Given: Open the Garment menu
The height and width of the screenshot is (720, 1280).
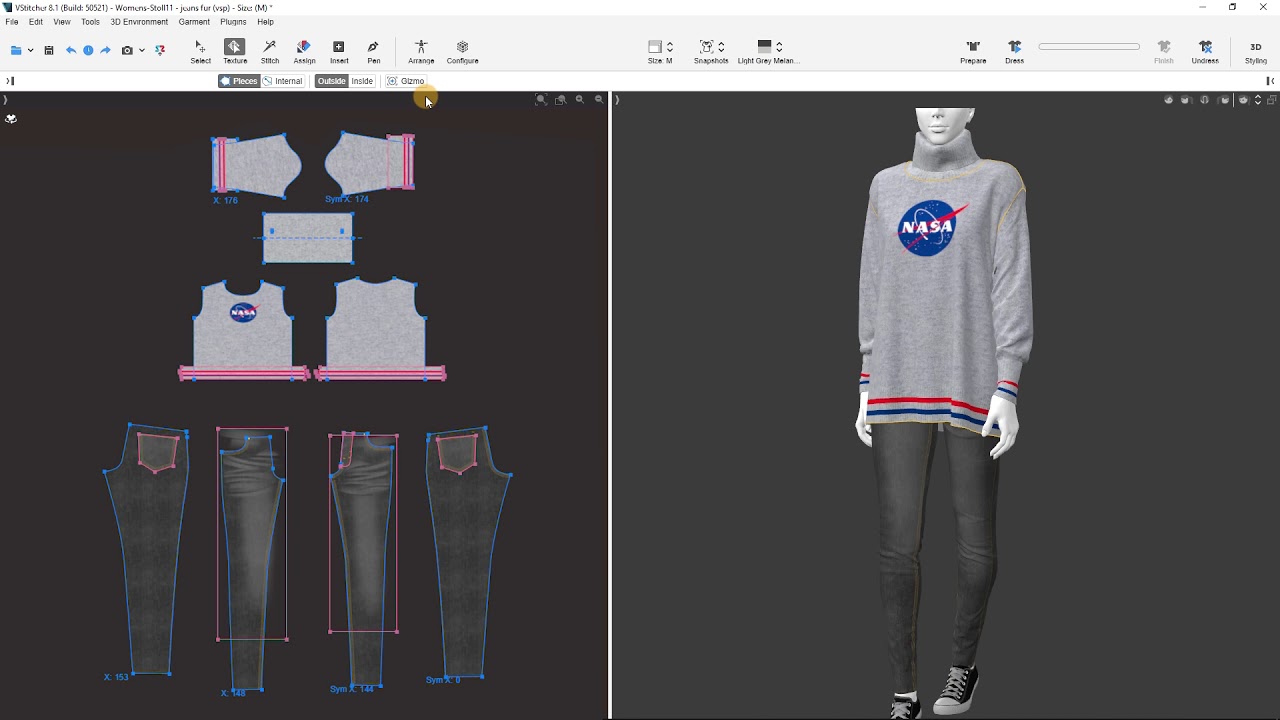Looking at the screenshot, I should [x=194, y=22].
